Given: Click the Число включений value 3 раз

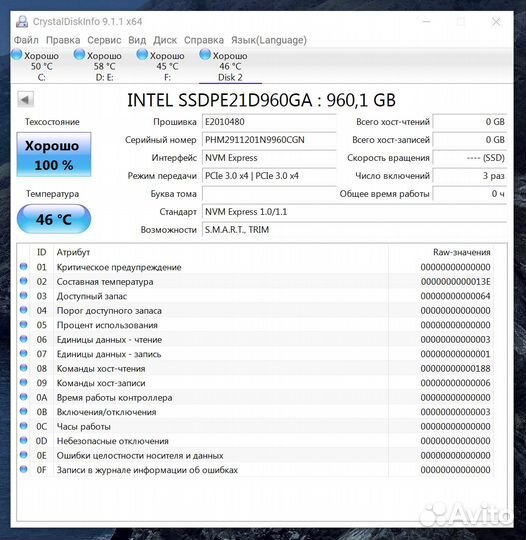Looking at the screenshot, I should click(470, 176).
